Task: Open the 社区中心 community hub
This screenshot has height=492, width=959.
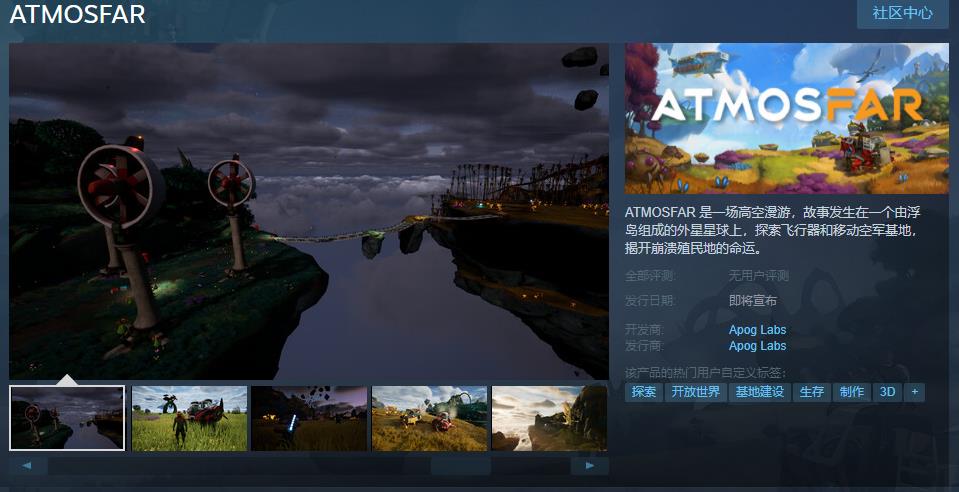Action: click(902, 13)
